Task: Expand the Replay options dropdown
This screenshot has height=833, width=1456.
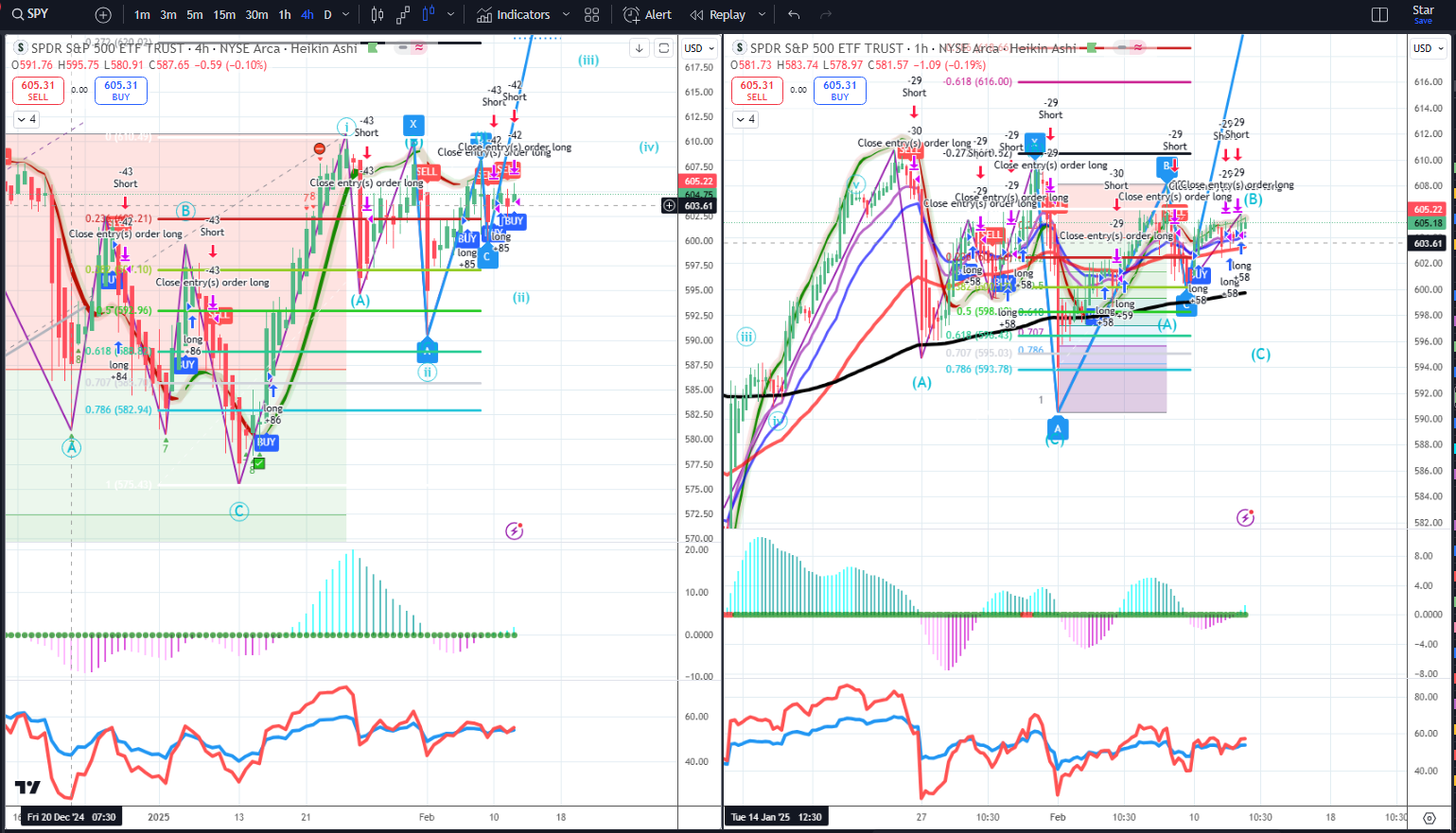Action: (762, 15)
